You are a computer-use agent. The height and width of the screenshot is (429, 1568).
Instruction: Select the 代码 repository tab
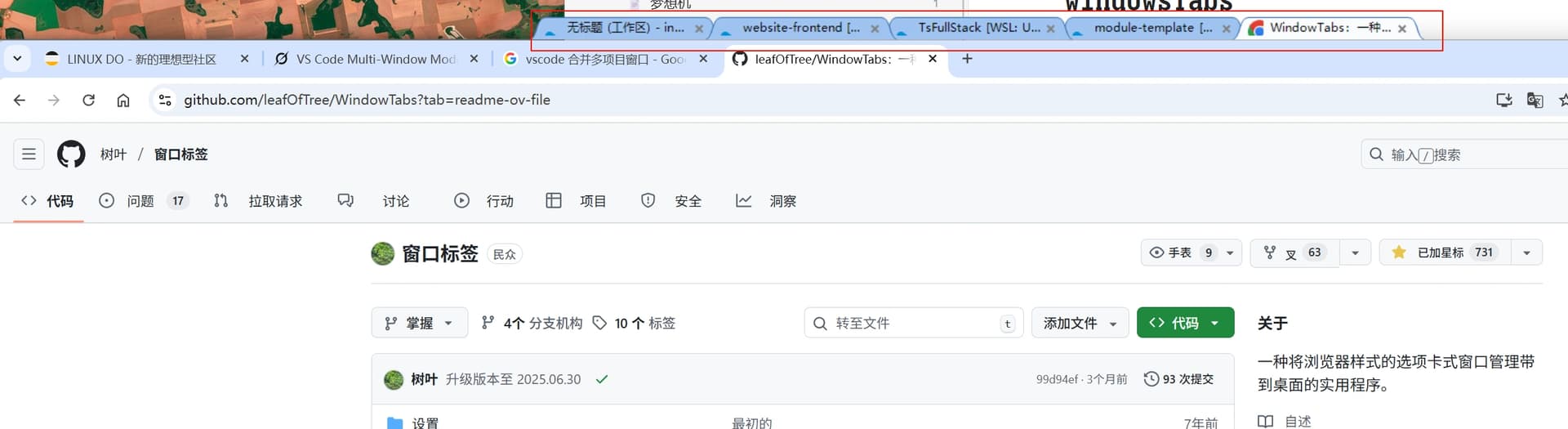pyautogui.click(x=47, y=200)
